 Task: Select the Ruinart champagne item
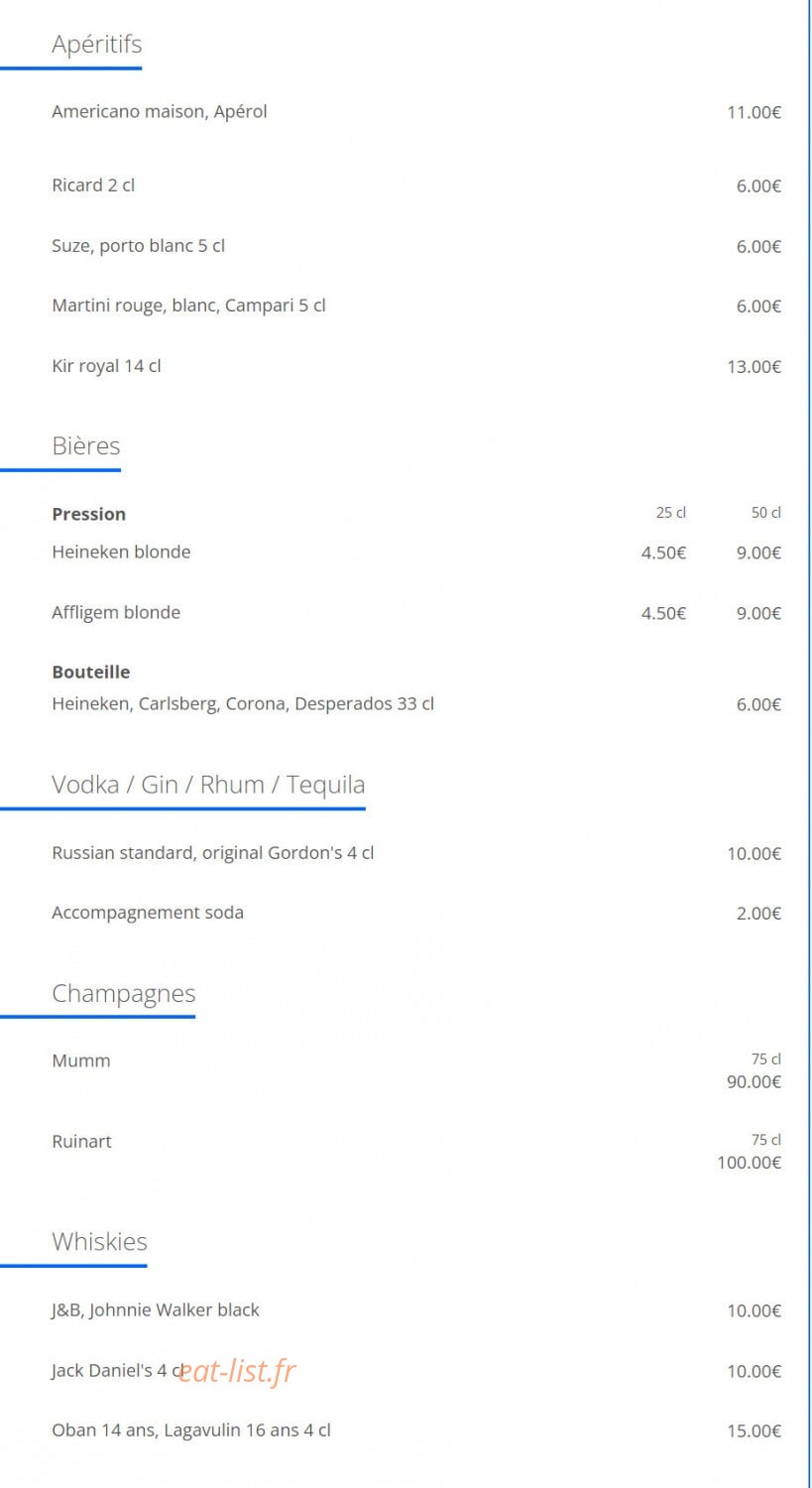[x=82, y=1142]
